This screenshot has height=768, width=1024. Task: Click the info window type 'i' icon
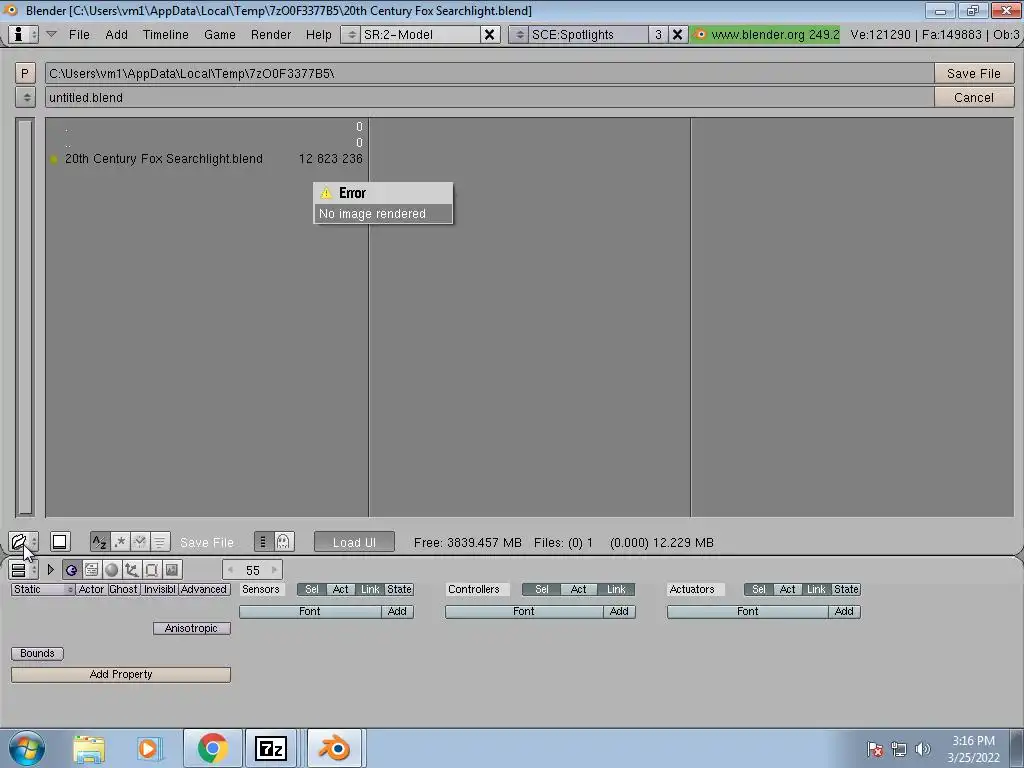[x=18, y=35]
